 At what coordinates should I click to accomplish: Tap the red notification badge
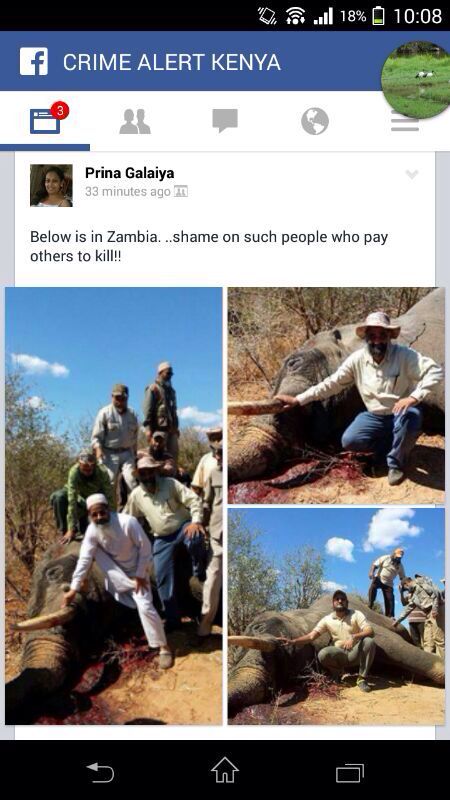click(x=60, y=110)
